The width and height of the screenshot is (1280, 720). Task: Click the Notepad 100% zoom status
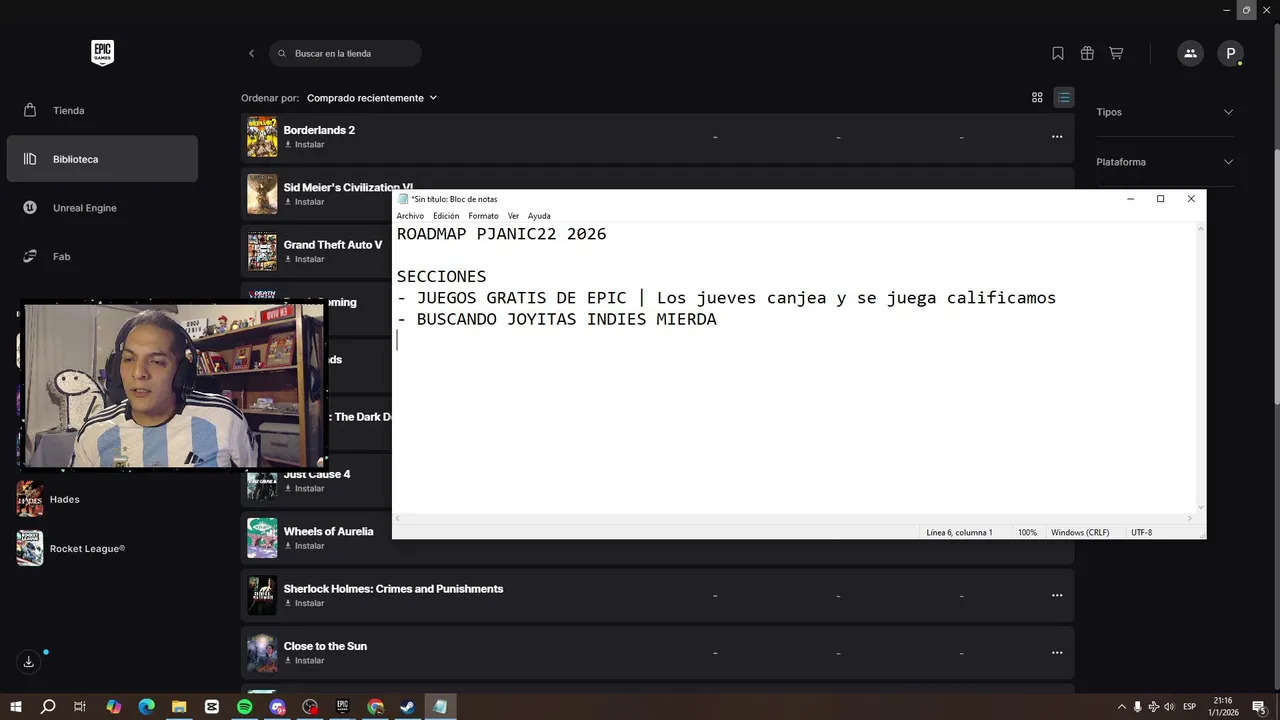click(1027, 532)
